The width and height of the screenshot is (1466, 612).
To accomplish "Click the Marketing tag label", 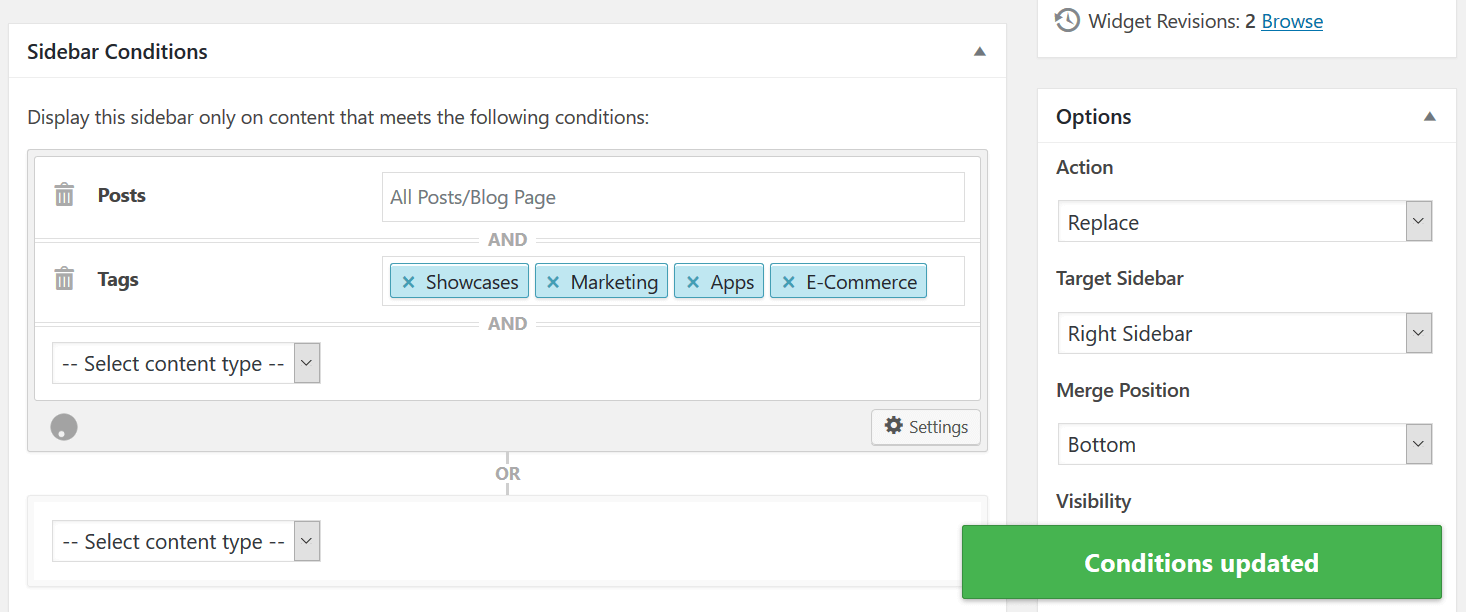I will point(614,282).
